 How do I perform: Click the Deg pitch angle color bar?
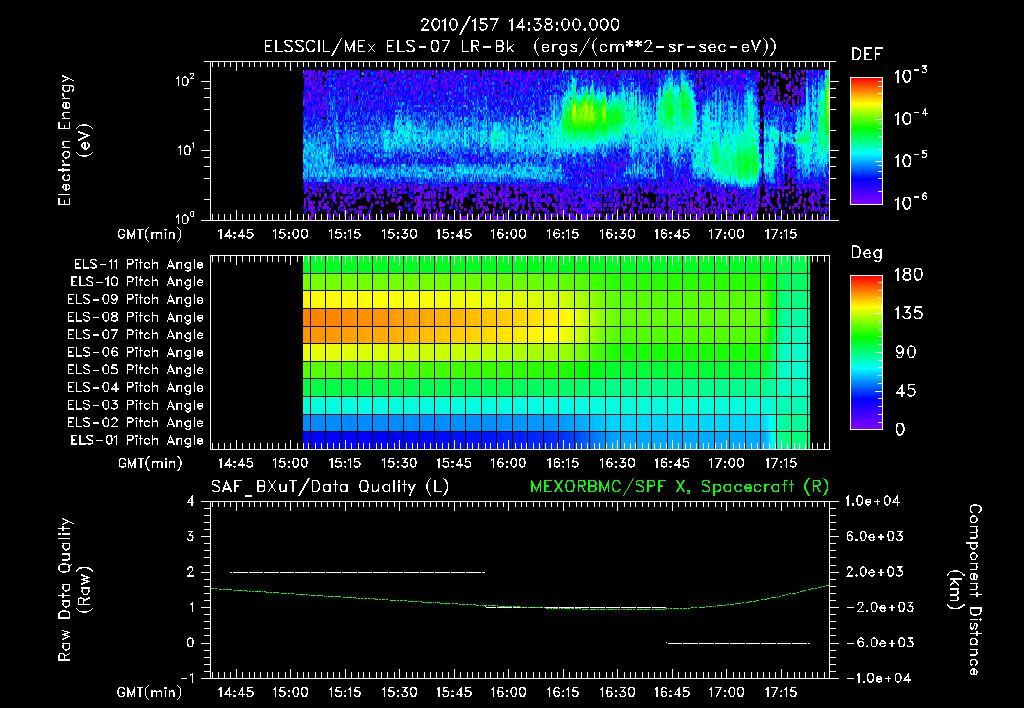coord(866,352)
